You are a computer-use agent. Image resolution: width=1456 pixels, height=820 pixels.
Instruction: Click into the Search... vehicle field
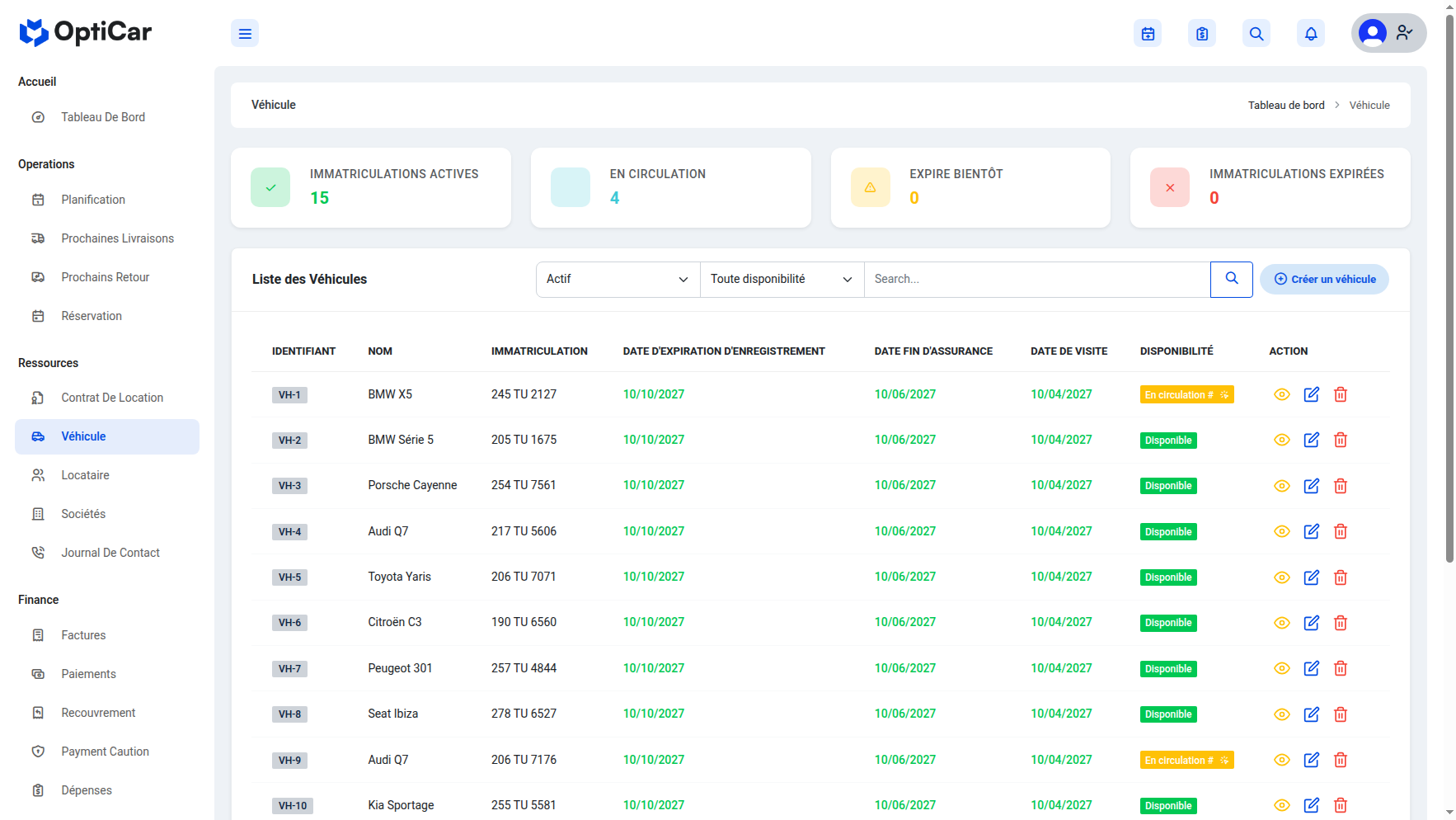[x=1037, y=280]
